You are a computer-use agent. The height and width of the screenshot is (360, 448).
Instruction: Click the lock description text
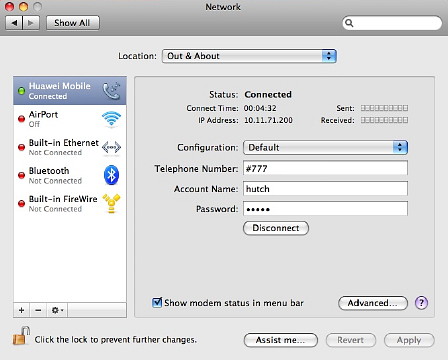(x=116, y=340)
